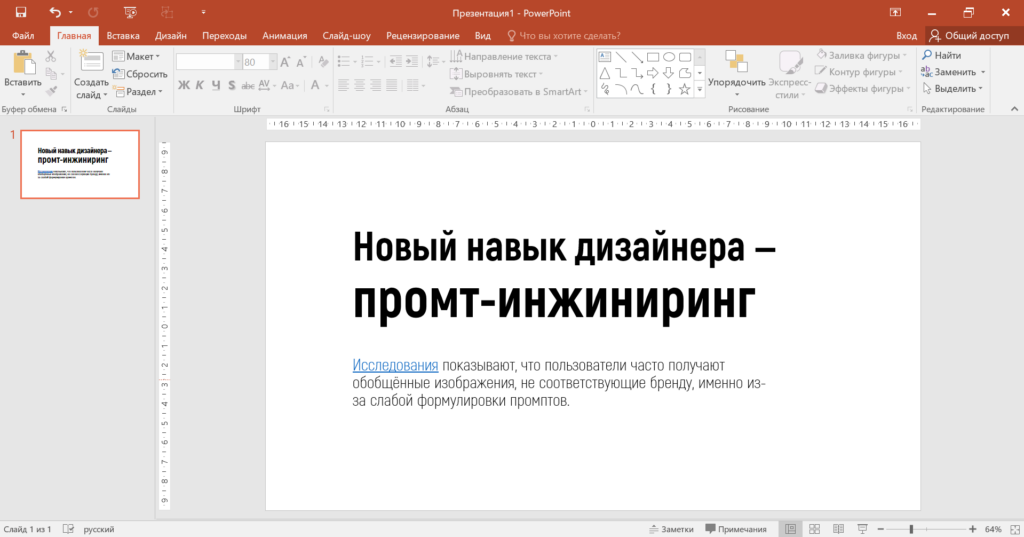This screenshot has width=1024, height=537.
Task: Switch to the Дизайн ribbon tab
Action: pos(170,36)
